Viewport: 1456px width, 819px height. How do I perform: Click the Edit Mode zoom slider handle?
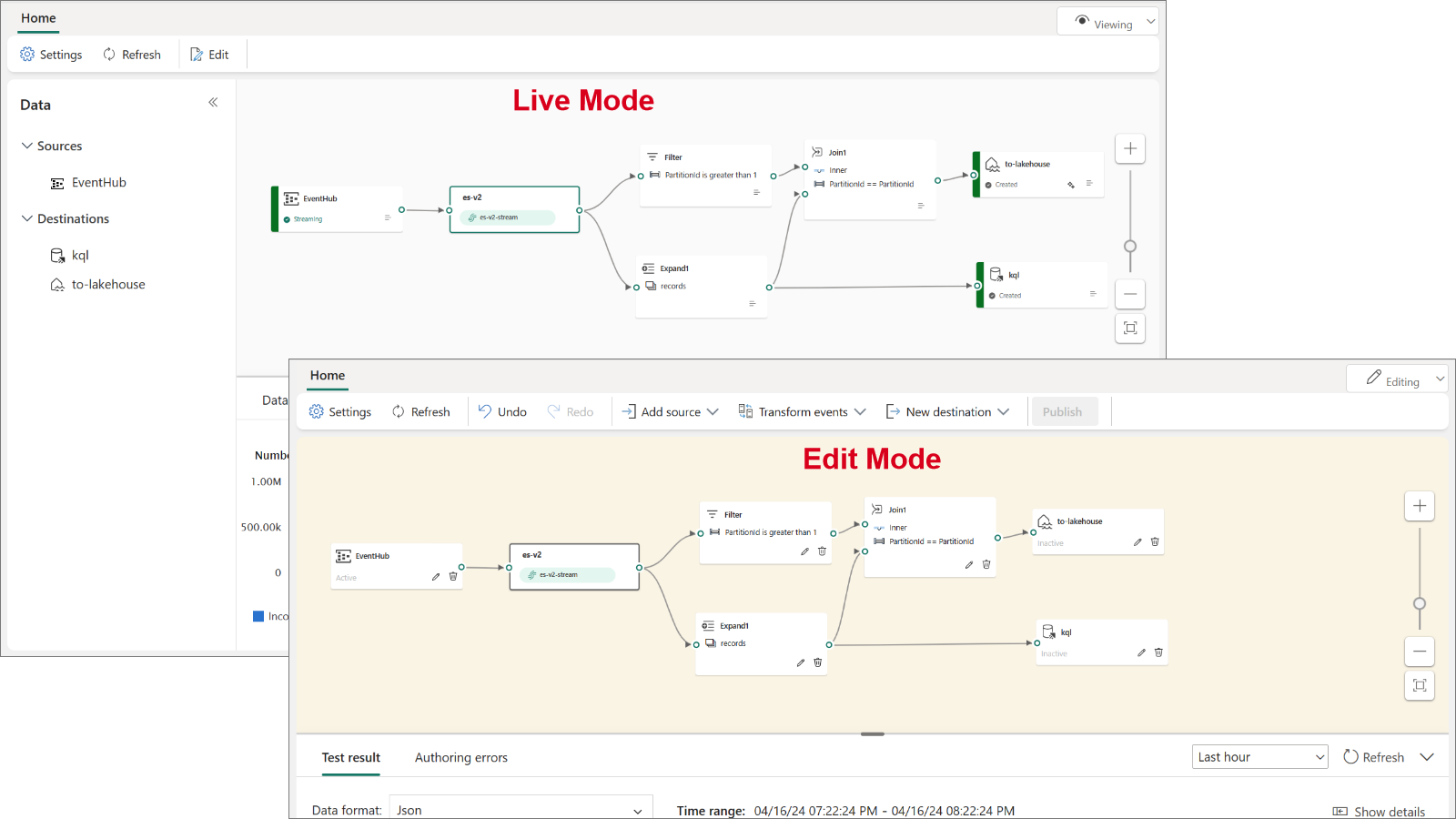point(1420,603)
